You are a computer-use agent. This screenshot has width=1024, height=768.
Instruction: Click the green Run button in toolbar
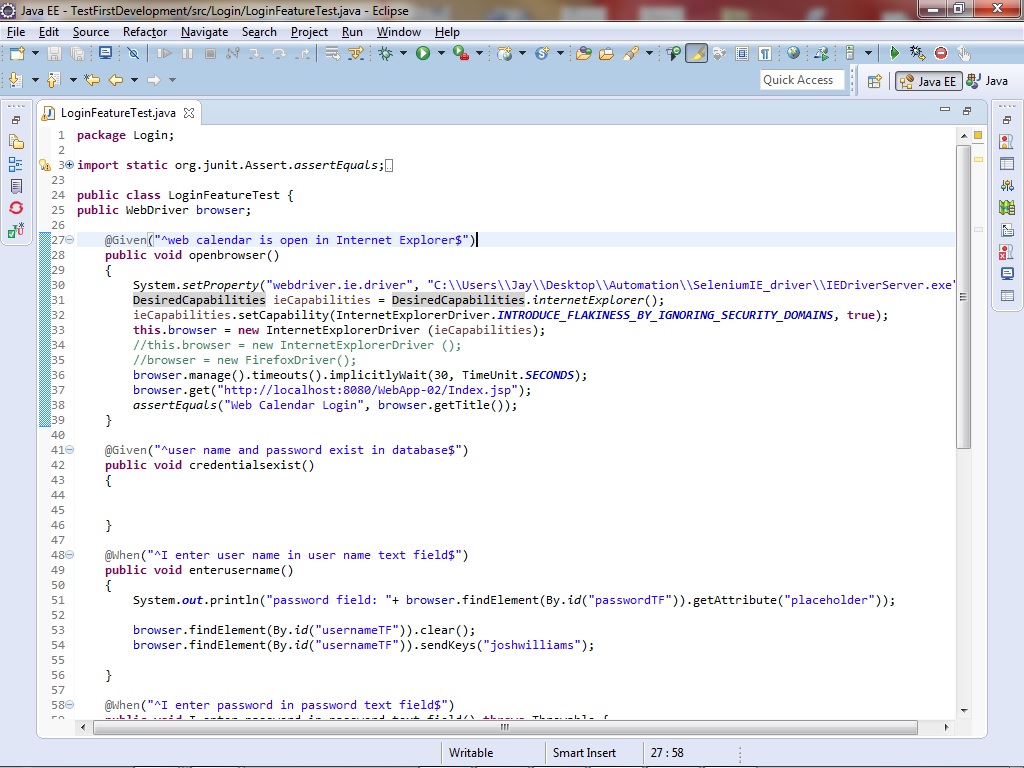pos(423,53)
